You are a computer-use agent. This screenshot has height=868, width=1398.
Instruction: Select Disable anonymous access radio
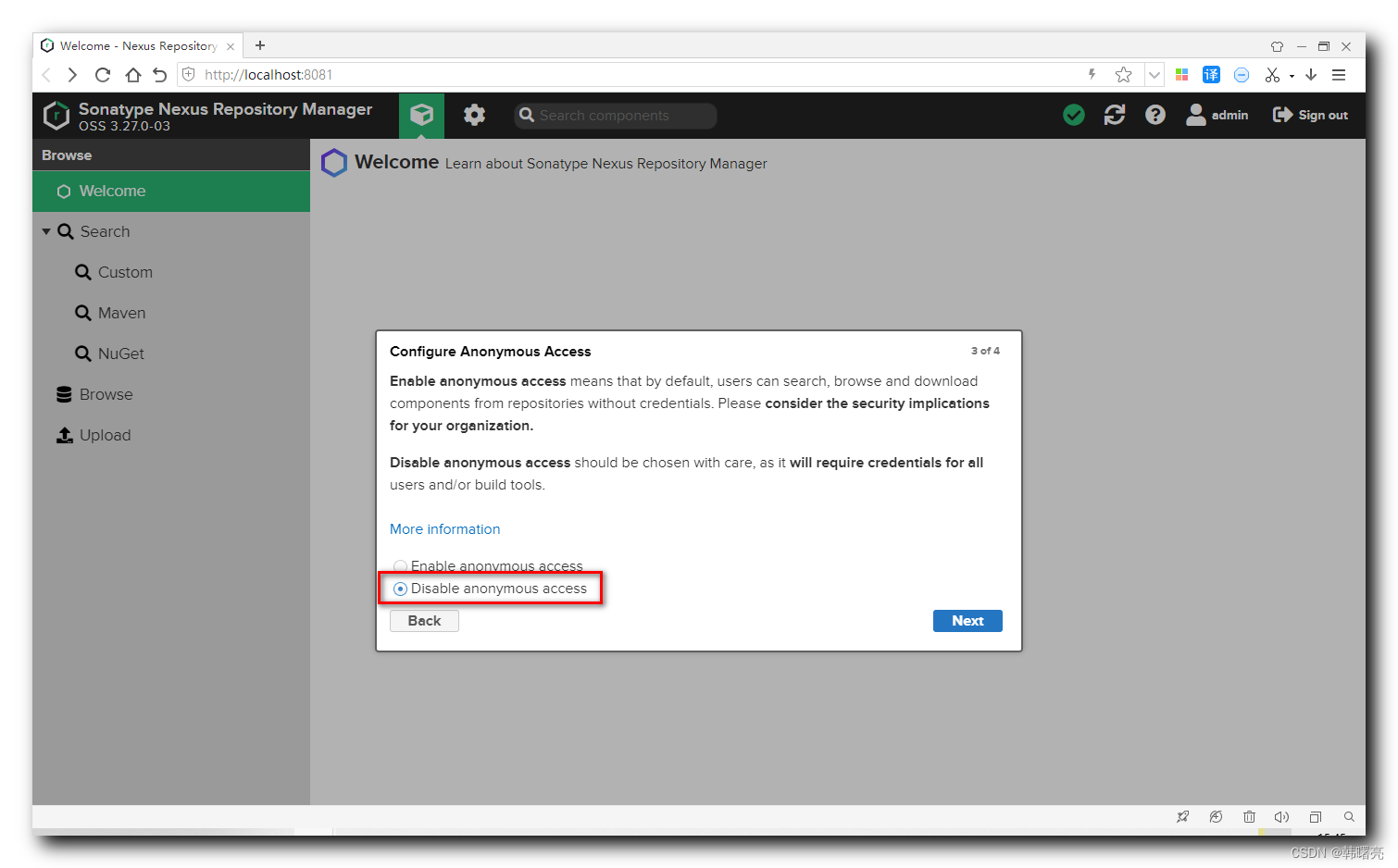400,589
